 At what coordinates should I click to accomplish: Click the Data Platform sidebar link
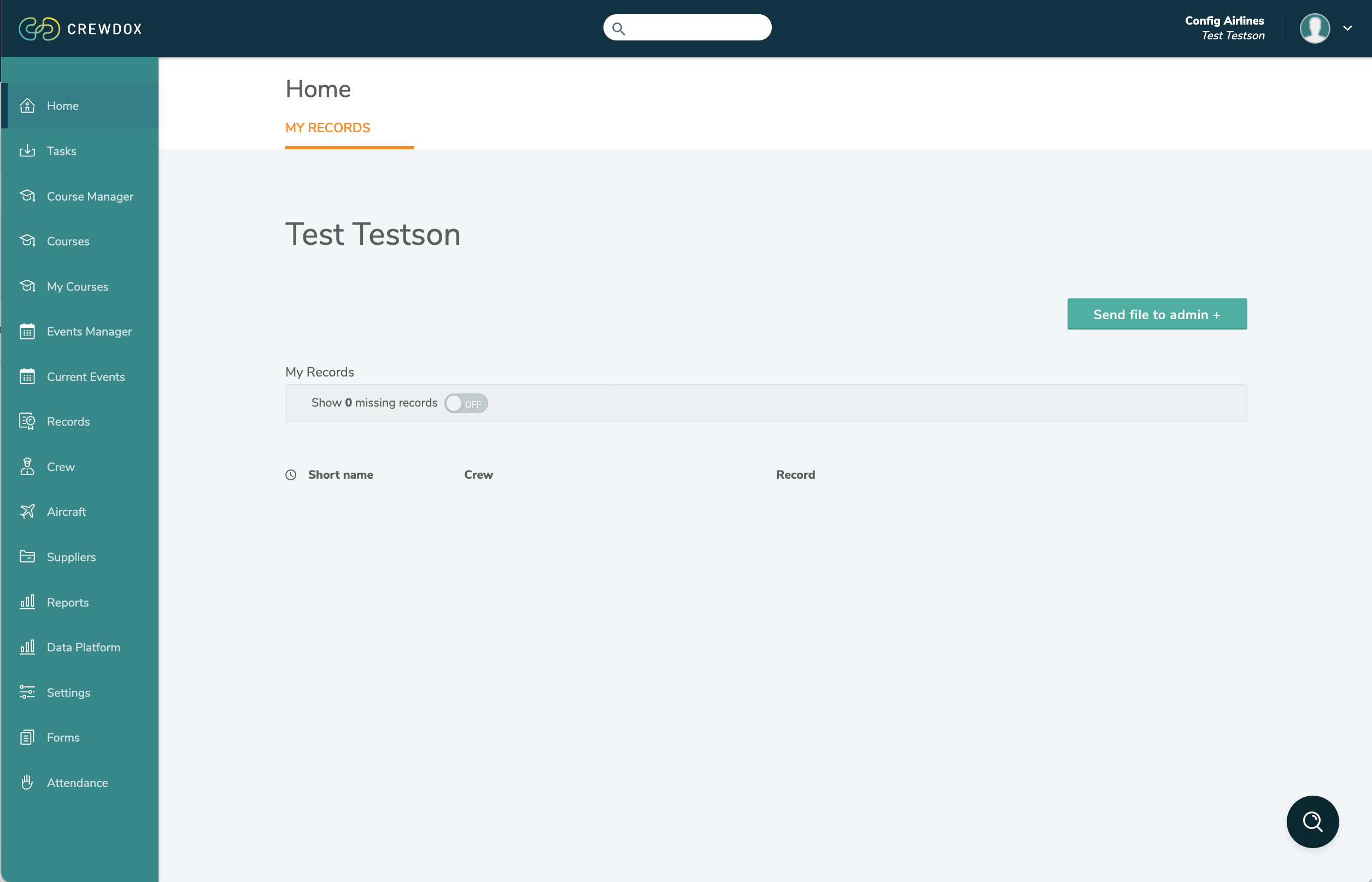(83, 647)
